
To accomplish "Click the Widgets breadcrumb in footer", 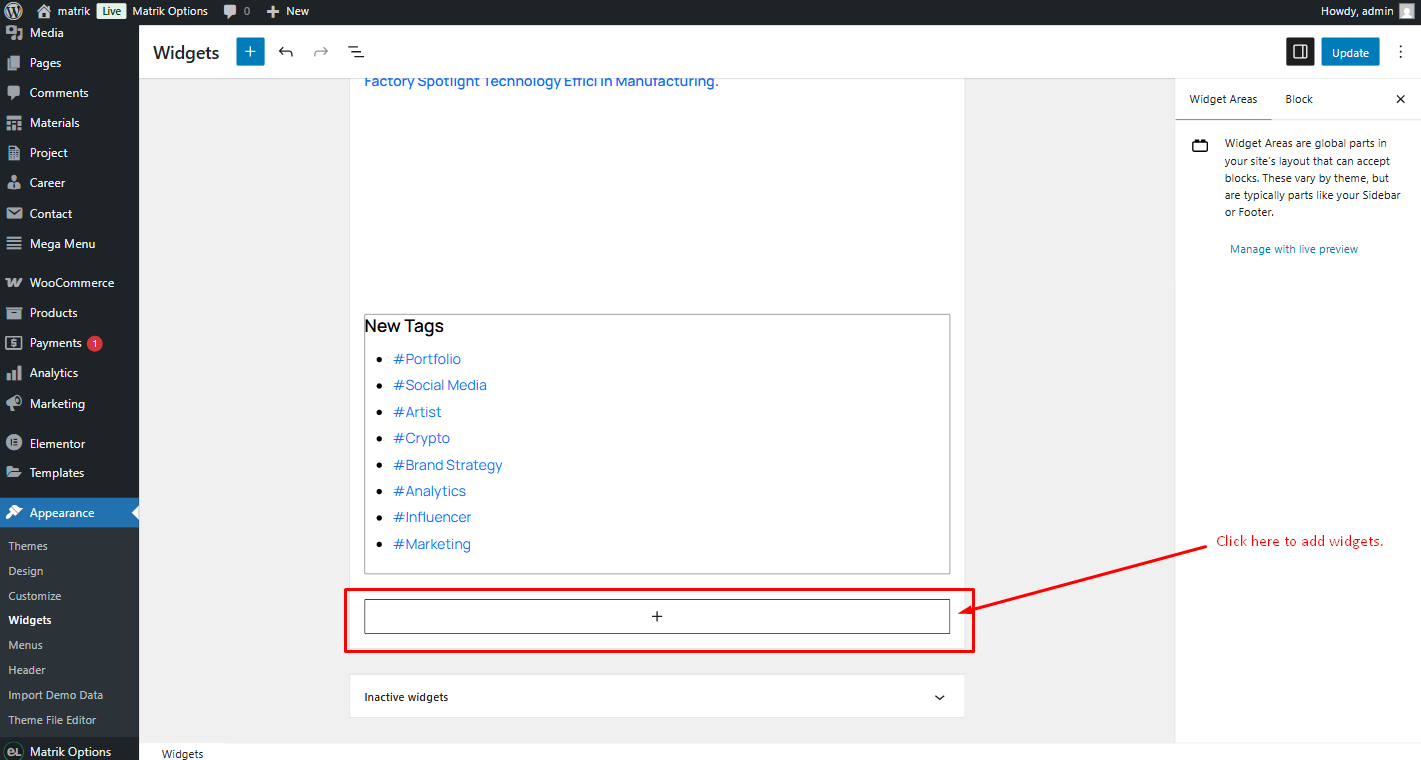I will point(182,754).
